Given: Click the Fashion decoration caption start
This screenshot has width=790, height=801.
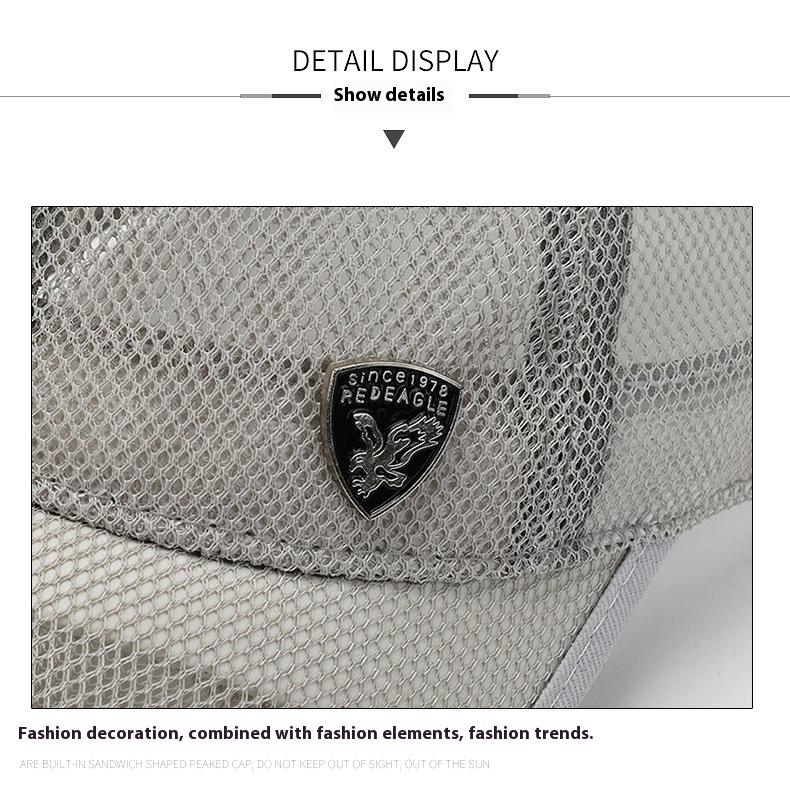Looking at the screenshot, I should [100, 734].
